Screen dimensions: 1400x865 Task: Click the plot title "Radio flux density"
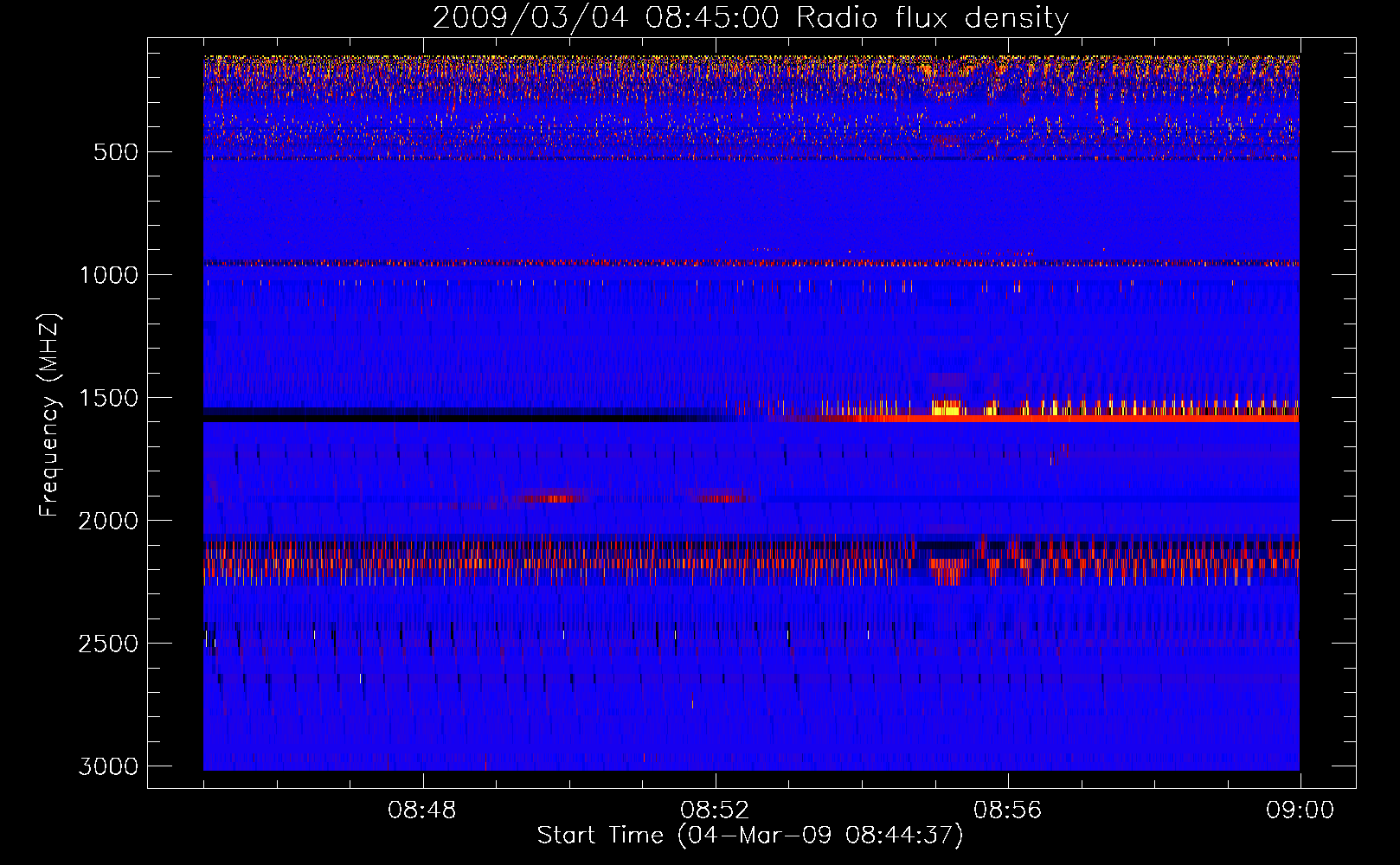tap(933, 18)
